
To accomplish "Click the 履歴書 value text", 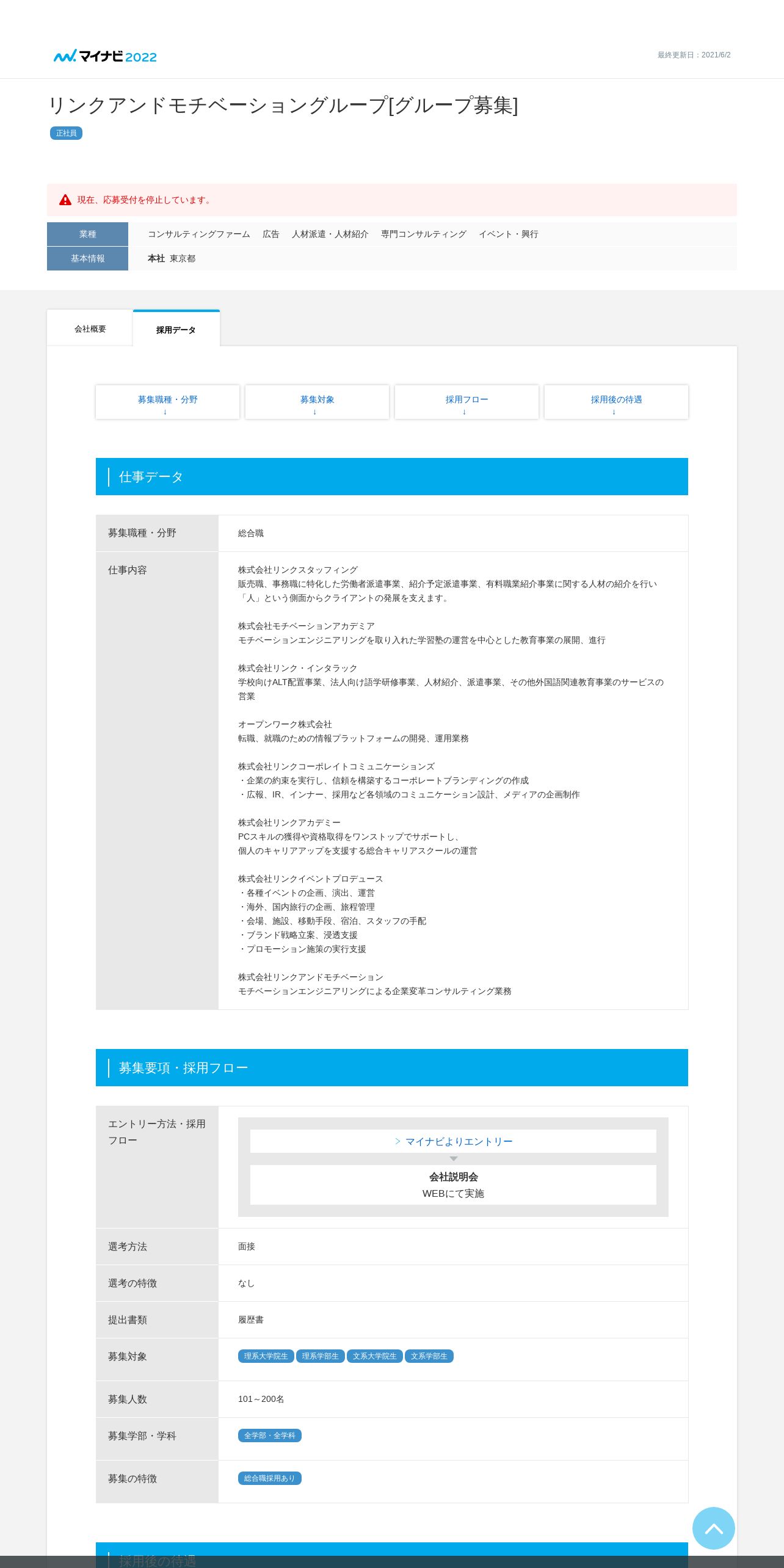I will tap(251, 1319).
